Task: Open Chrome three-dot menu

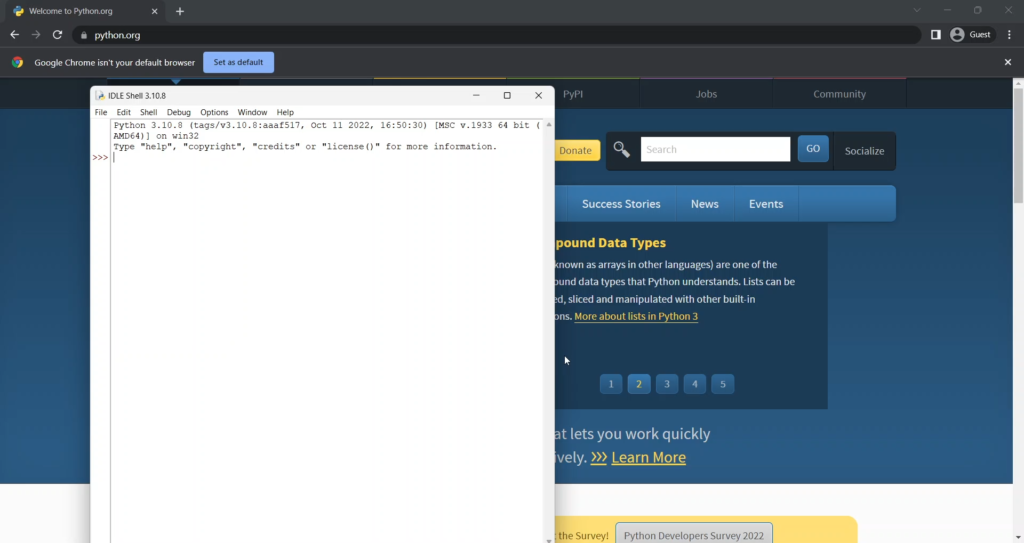Action: [1009, 35]
